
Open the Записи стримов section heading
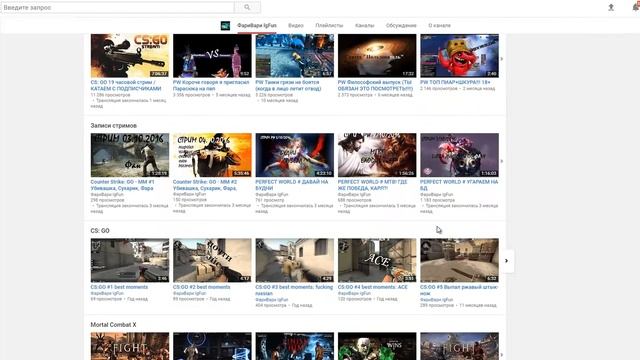pos(113,126)
